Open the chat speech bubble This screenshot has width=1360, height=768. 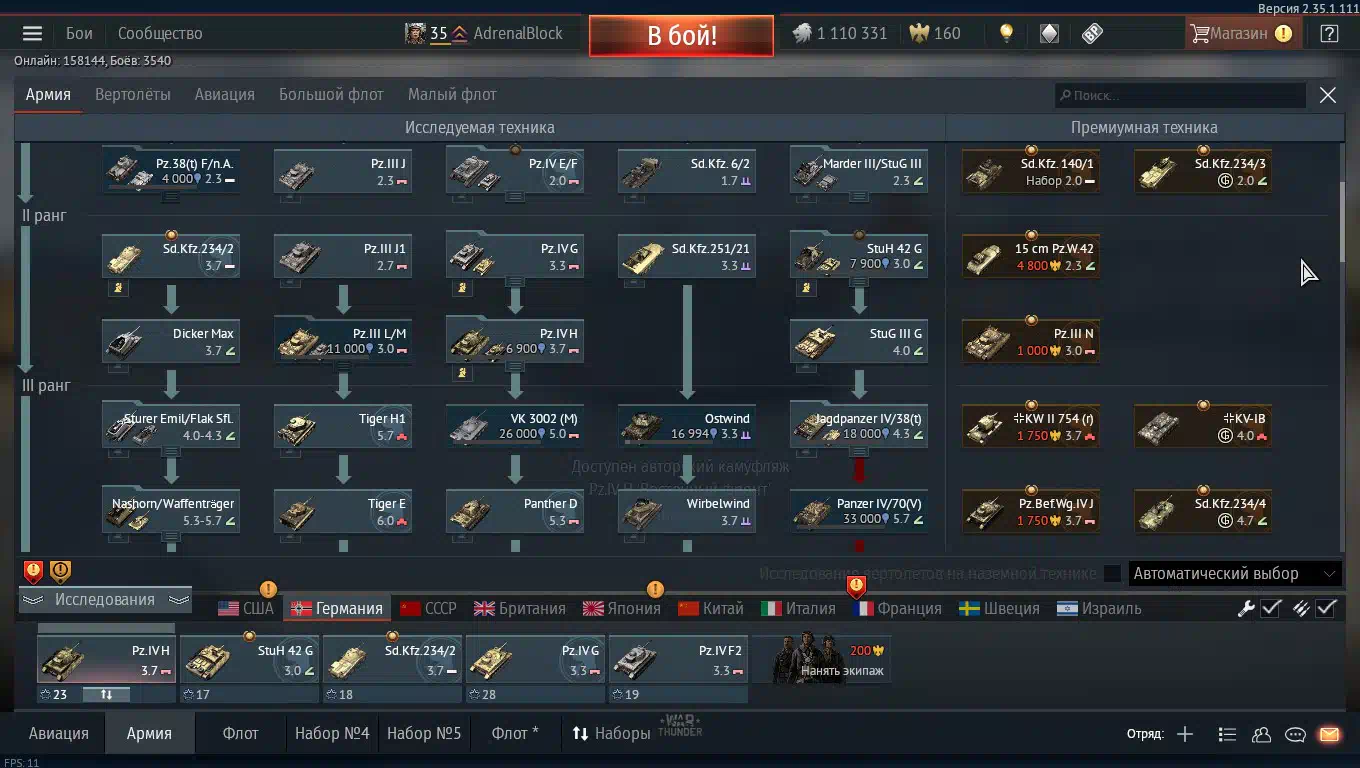click(1295, 734)
